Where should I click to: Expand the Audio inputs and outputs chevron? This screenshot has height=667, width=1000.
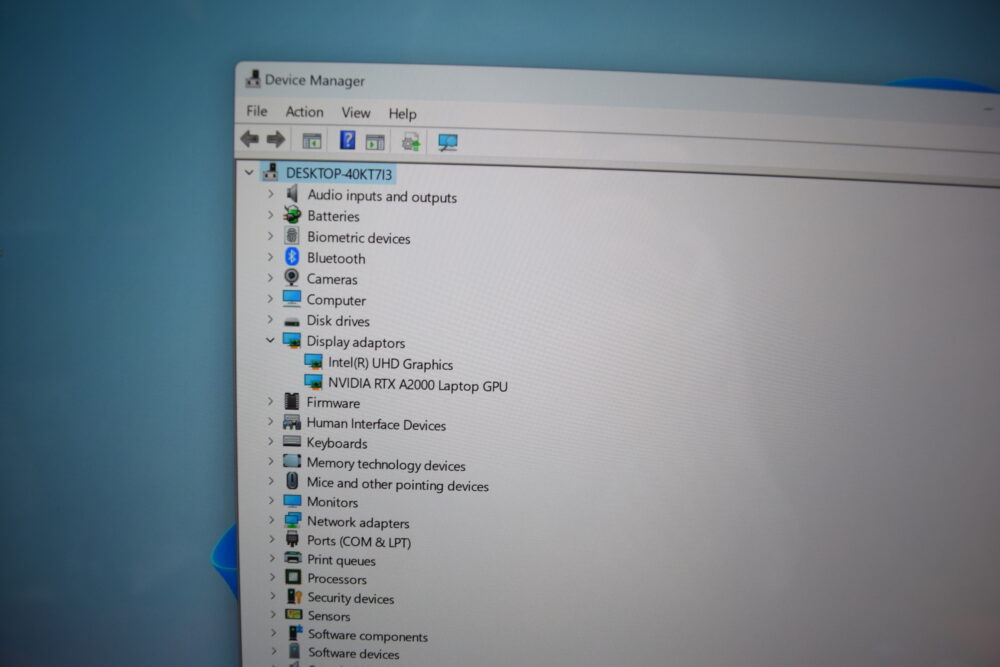270,193
